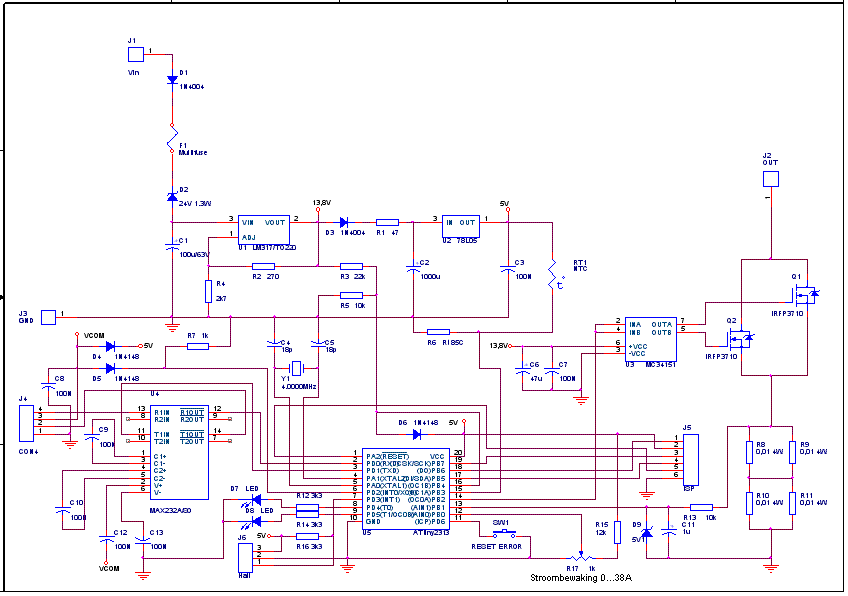Click the J2 OUT connector square

770,180
